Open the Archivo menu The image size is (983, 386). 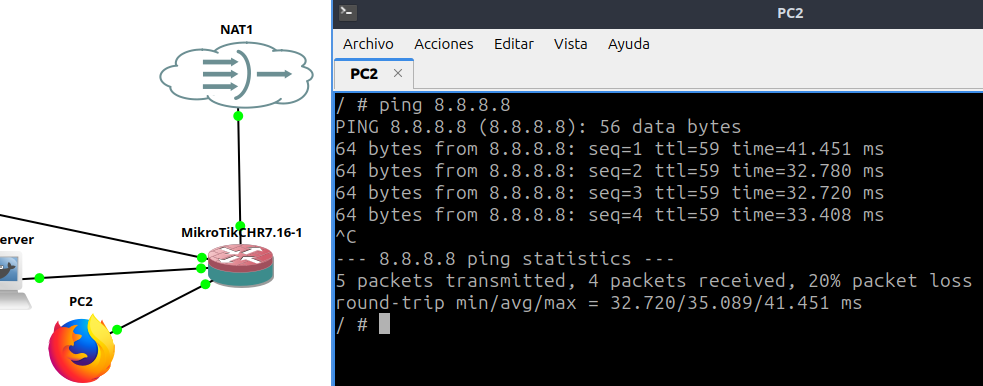(368, 44)
